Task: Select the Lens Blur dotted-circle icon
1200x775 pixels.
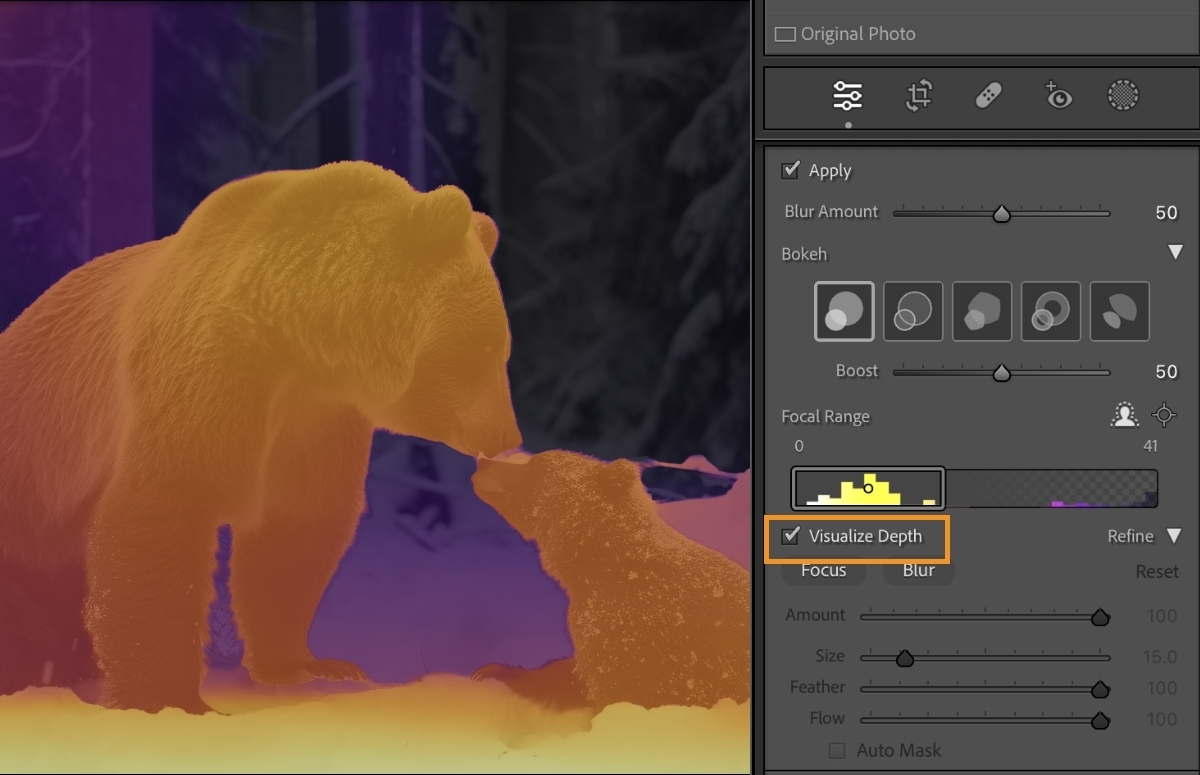Action: 1122,95
